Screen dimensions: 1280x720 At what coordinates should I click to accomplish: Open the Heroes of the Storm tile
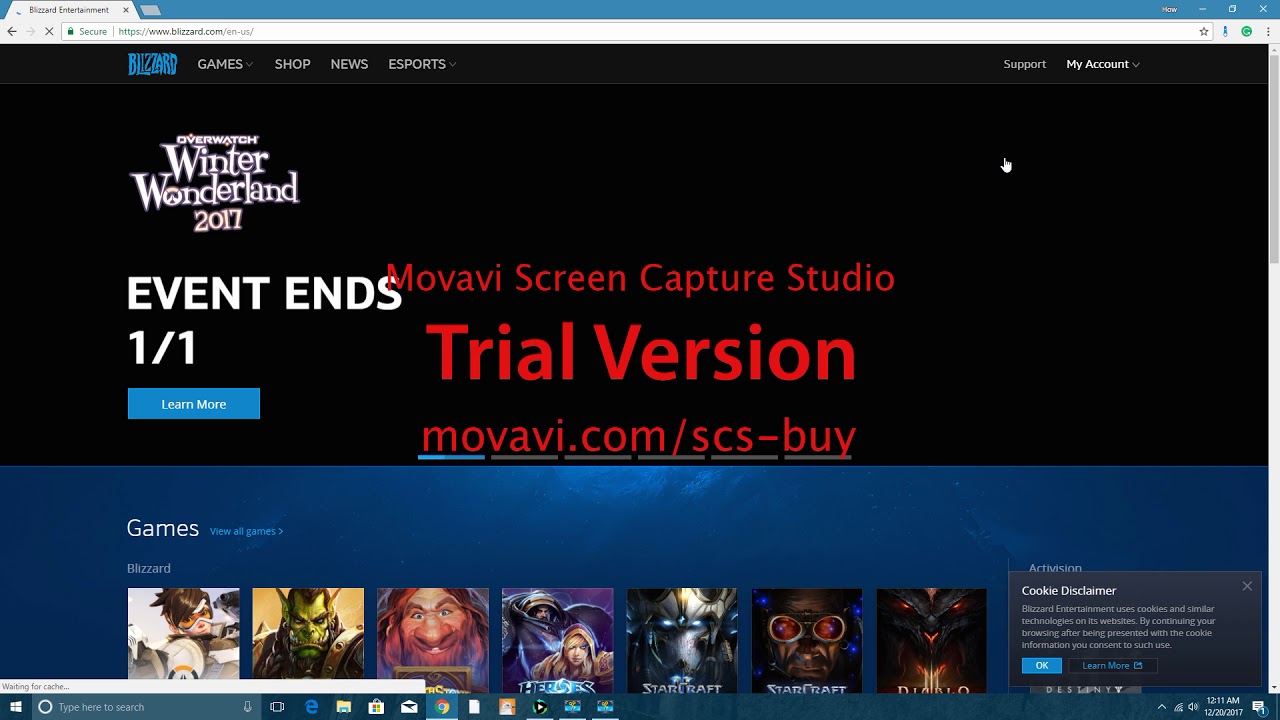pyautogui.click(x=557, y=640)
